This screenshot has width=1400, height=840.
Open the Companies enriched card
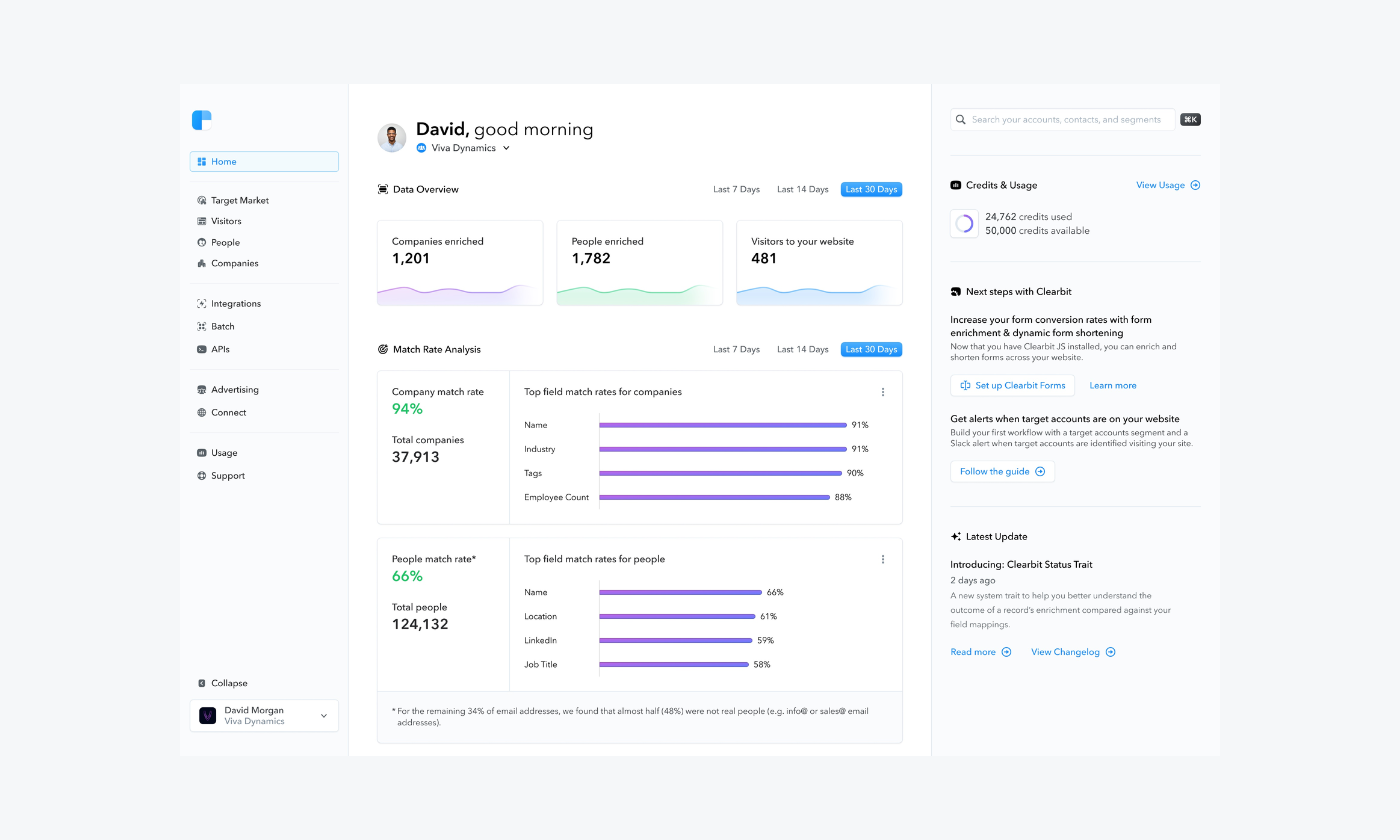(x=460, y=263)
